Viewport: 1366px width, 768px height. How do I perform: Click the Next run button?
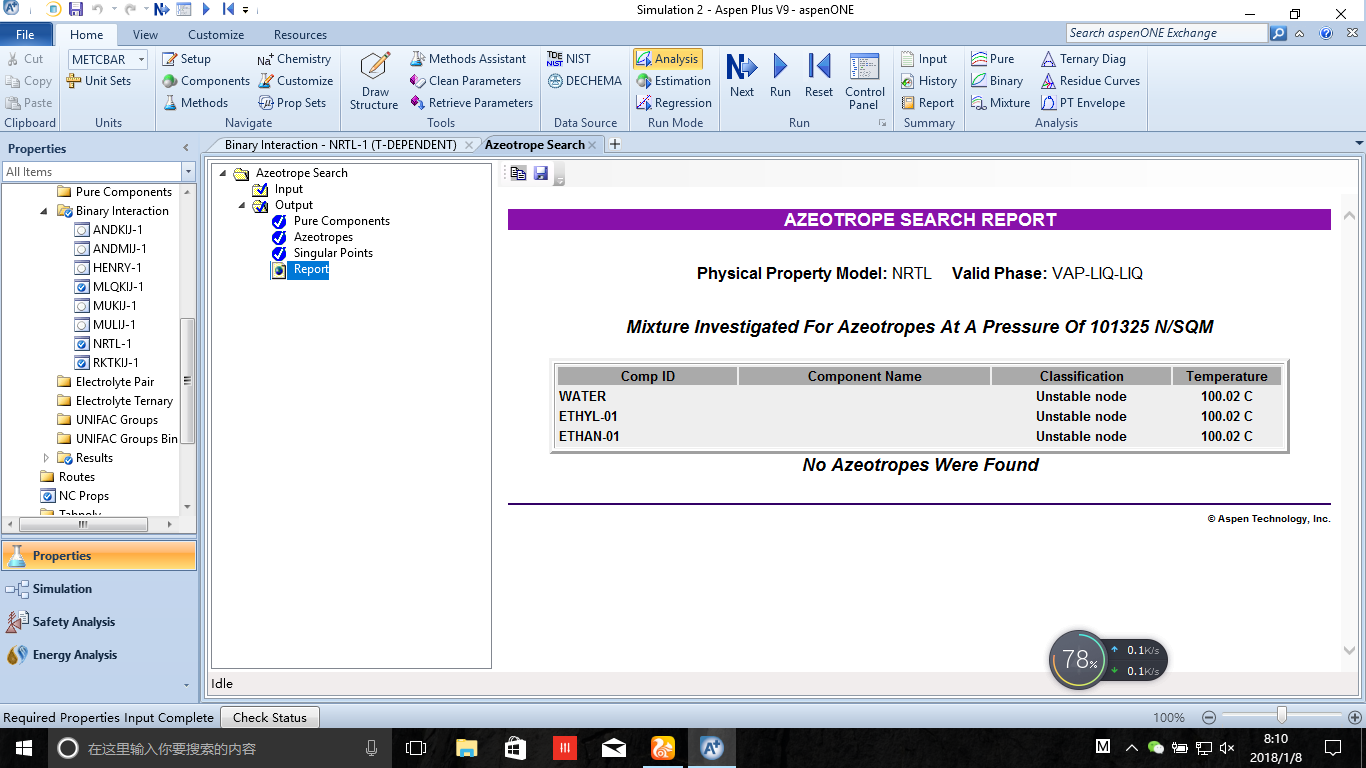(x=742, y=76)
